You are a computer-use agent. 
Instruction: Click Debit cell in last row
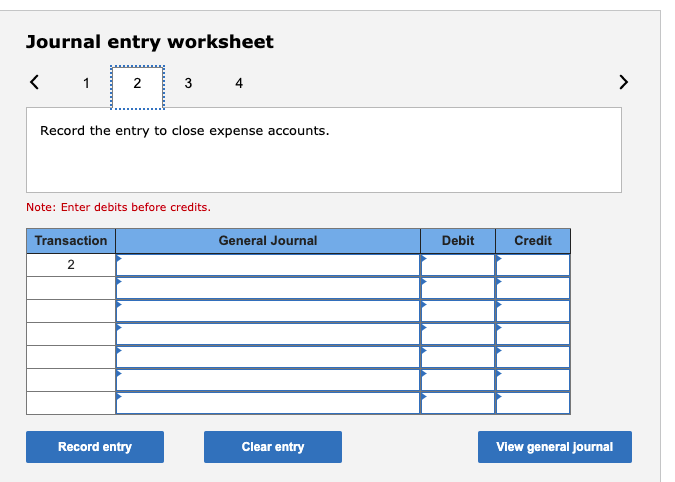pyautogui.click(x=458, y=403)
